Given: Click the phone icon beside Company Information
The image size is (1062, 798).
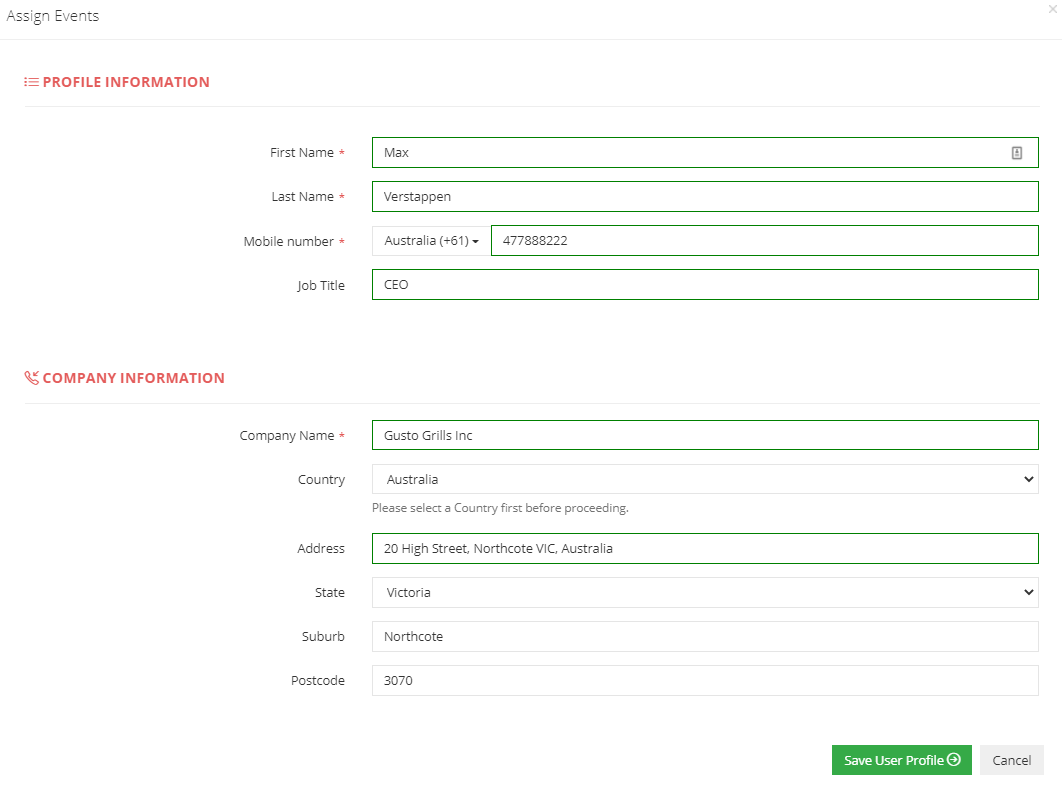Looking at the screenshot, I should [31, 378].
